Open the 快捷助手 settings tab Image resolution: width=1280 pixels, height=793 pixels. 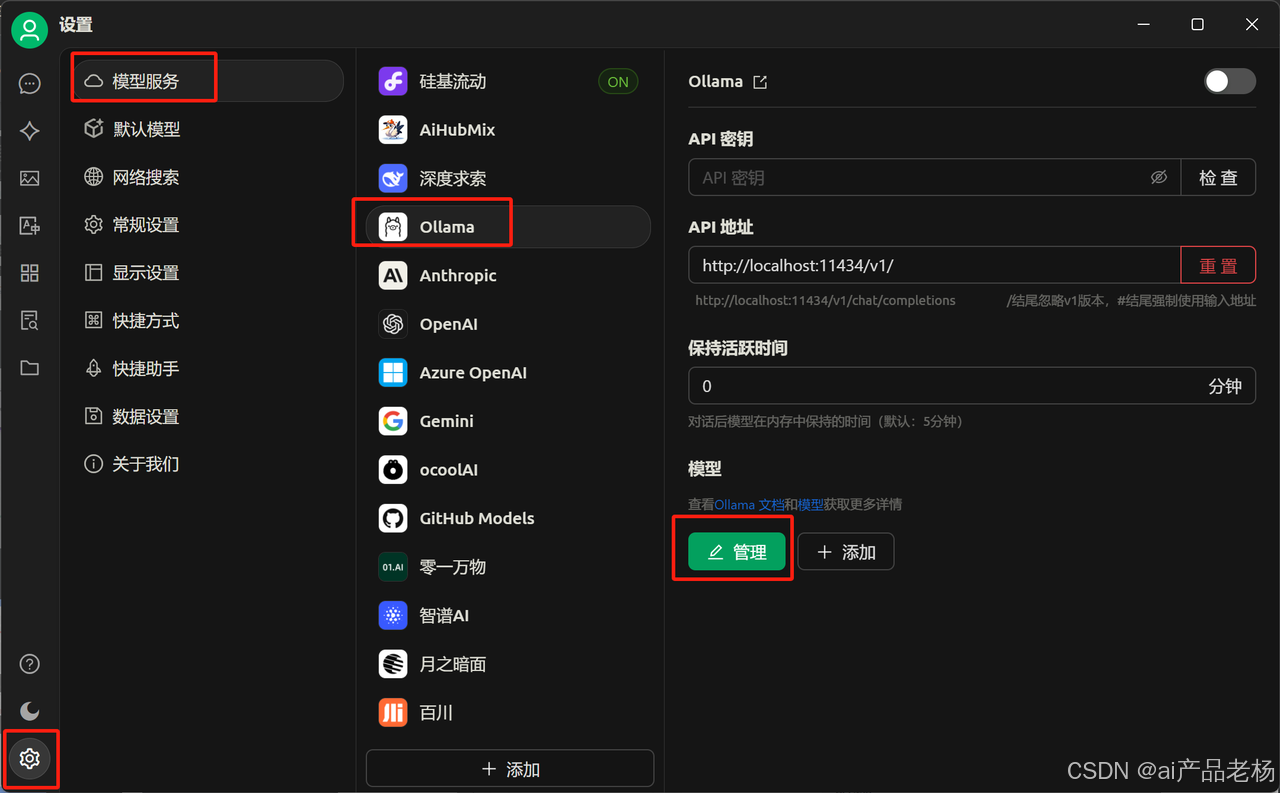208,368
